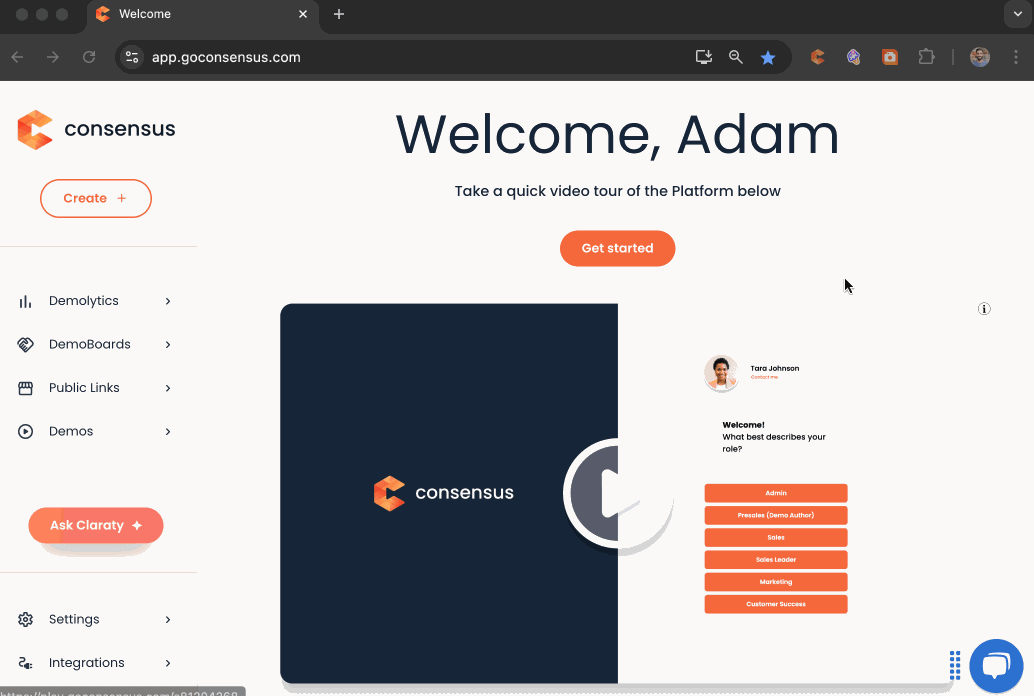The image size is (1034, 696).
Task: Open the Extensions puzzle piece menu
Action: click(x=927, y=57)
